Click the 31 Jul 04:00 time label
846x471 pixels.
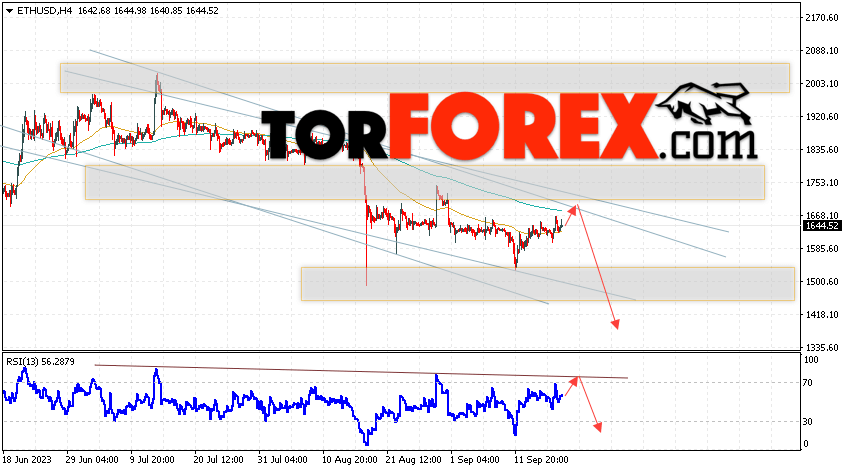click(x=282, y=460)
